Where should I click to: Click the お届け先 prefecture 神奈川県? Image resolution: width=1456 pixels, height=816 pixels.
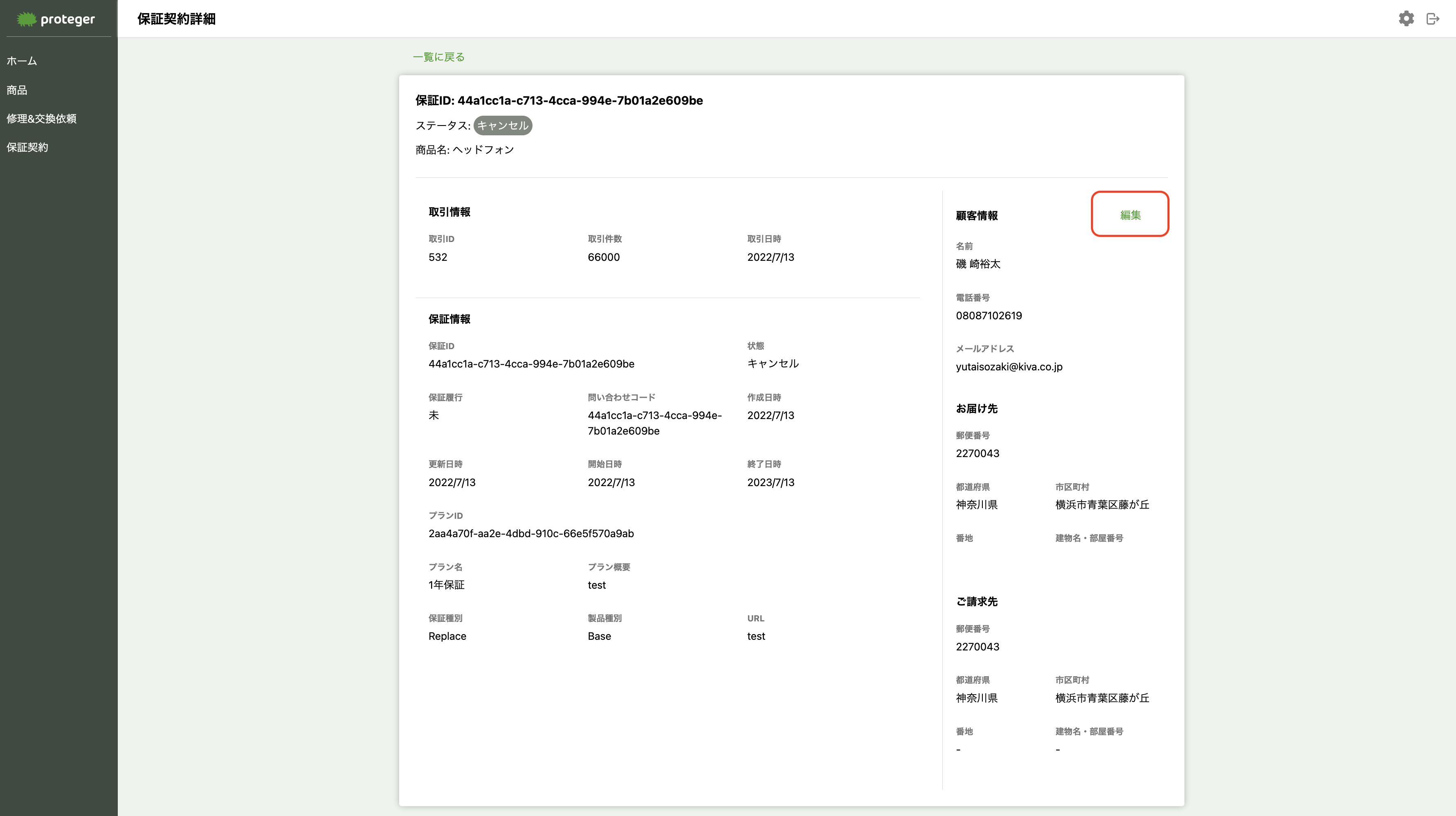pos(977,504)
